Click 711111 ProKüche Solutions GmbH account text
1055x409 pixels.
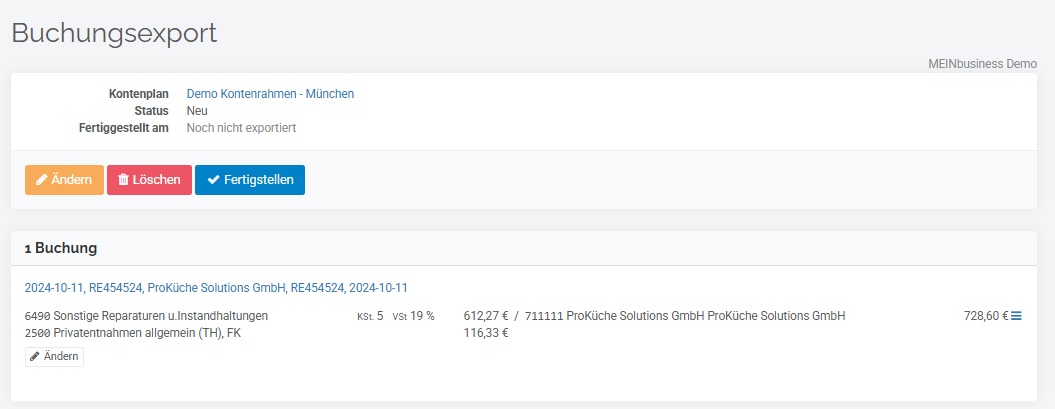pos(685,315)
